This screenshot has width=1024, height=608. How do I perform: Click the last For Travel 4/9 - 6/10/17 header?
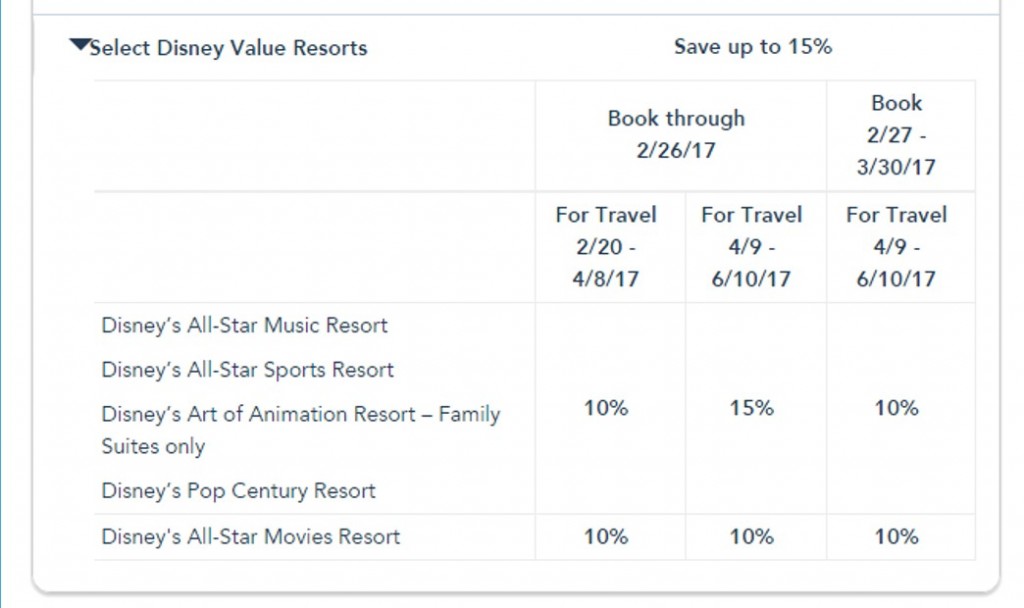[x=897, y=247]
